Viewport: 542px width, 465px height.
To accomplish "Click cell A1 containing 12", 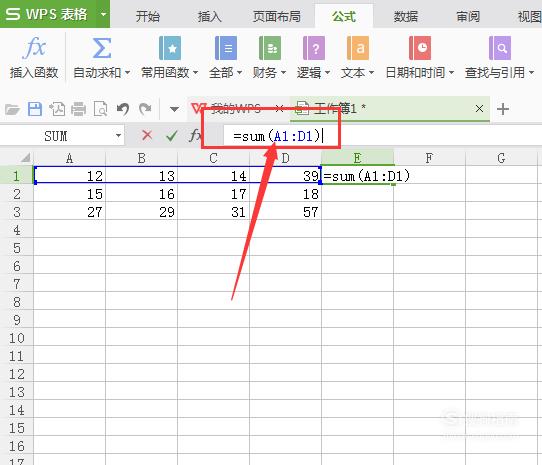I will click(x=69, y=176).
